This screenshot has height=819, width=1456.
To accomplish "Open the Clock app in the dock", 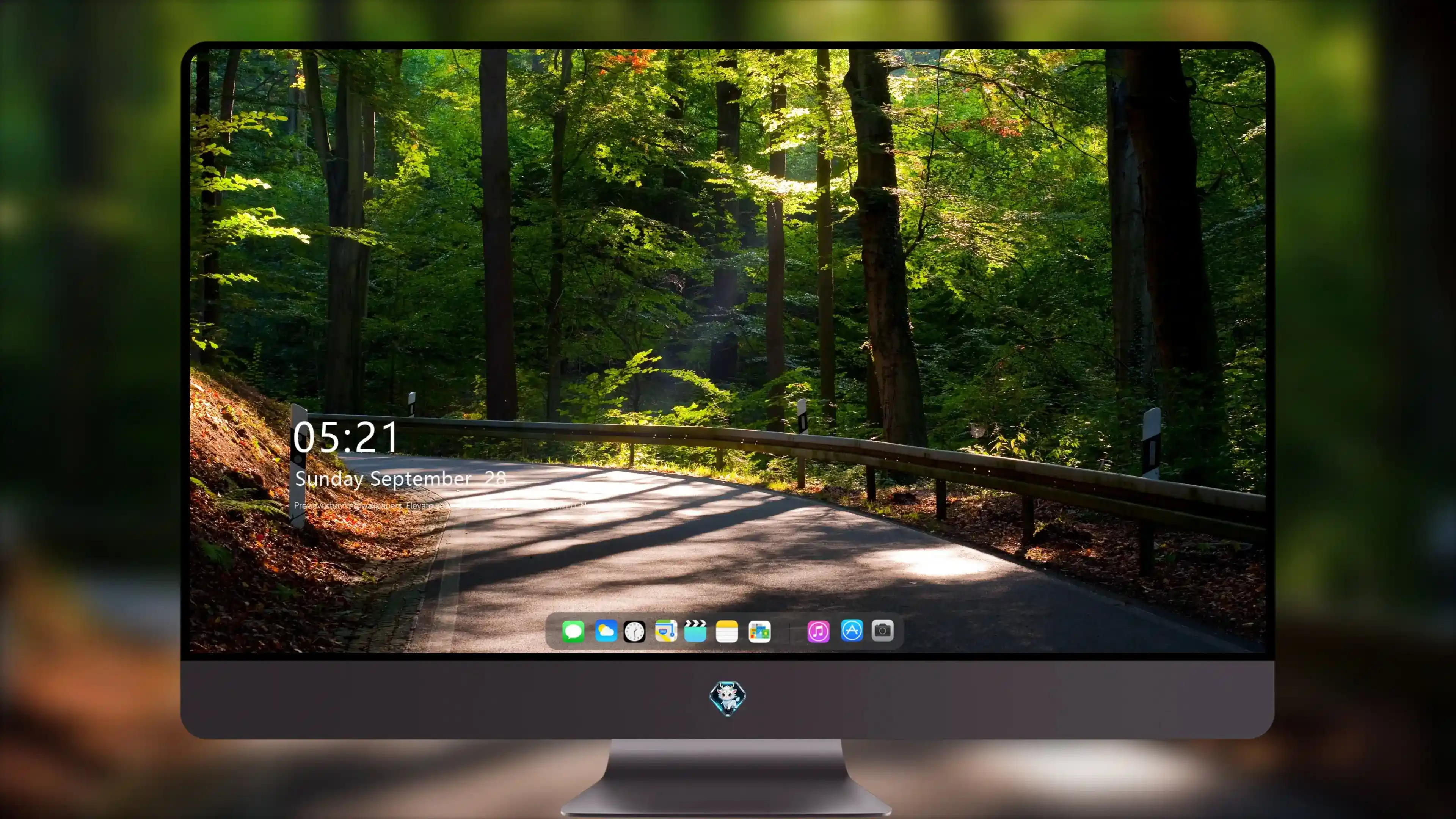I will 634,631.
